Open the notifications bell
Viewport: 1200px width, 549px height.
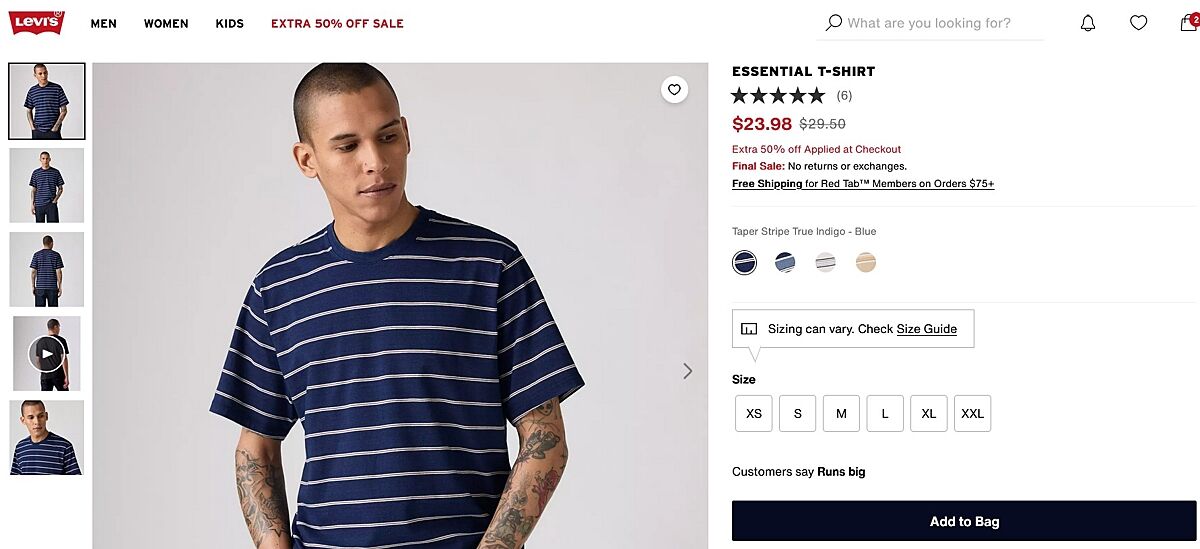(1088, 23)
